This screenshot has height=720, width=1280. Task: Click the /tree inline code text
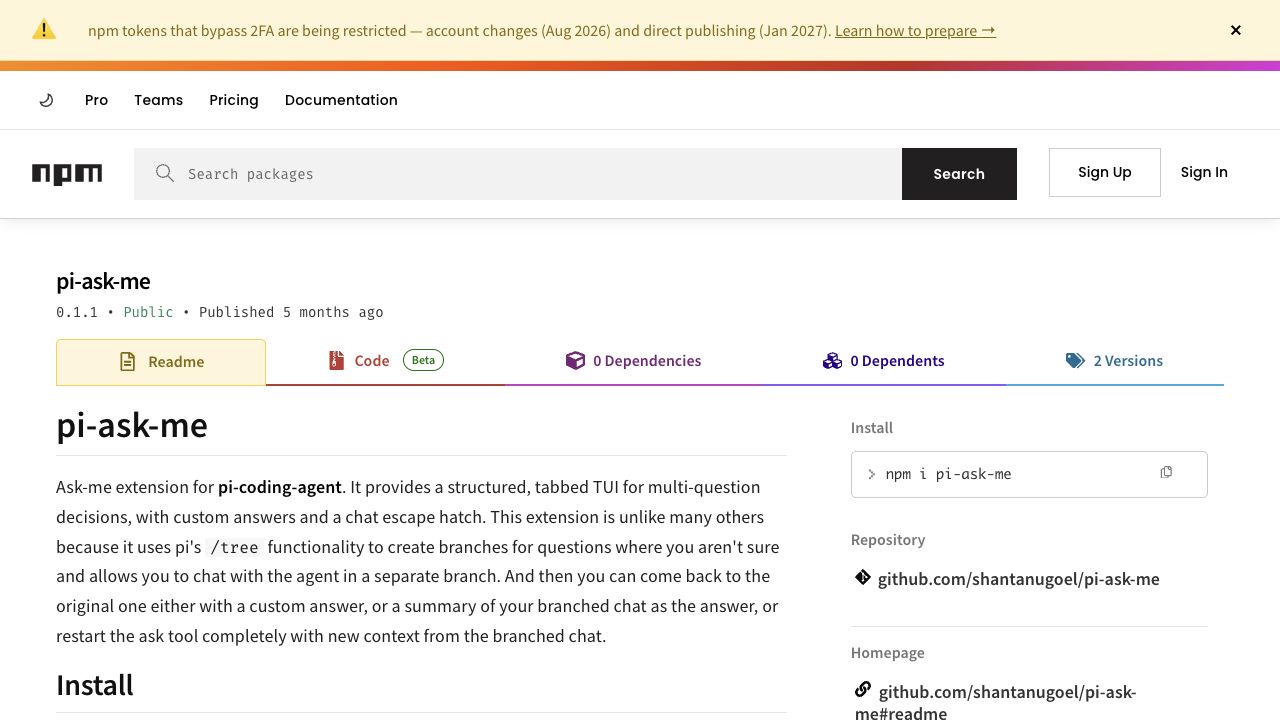[233, 547]
